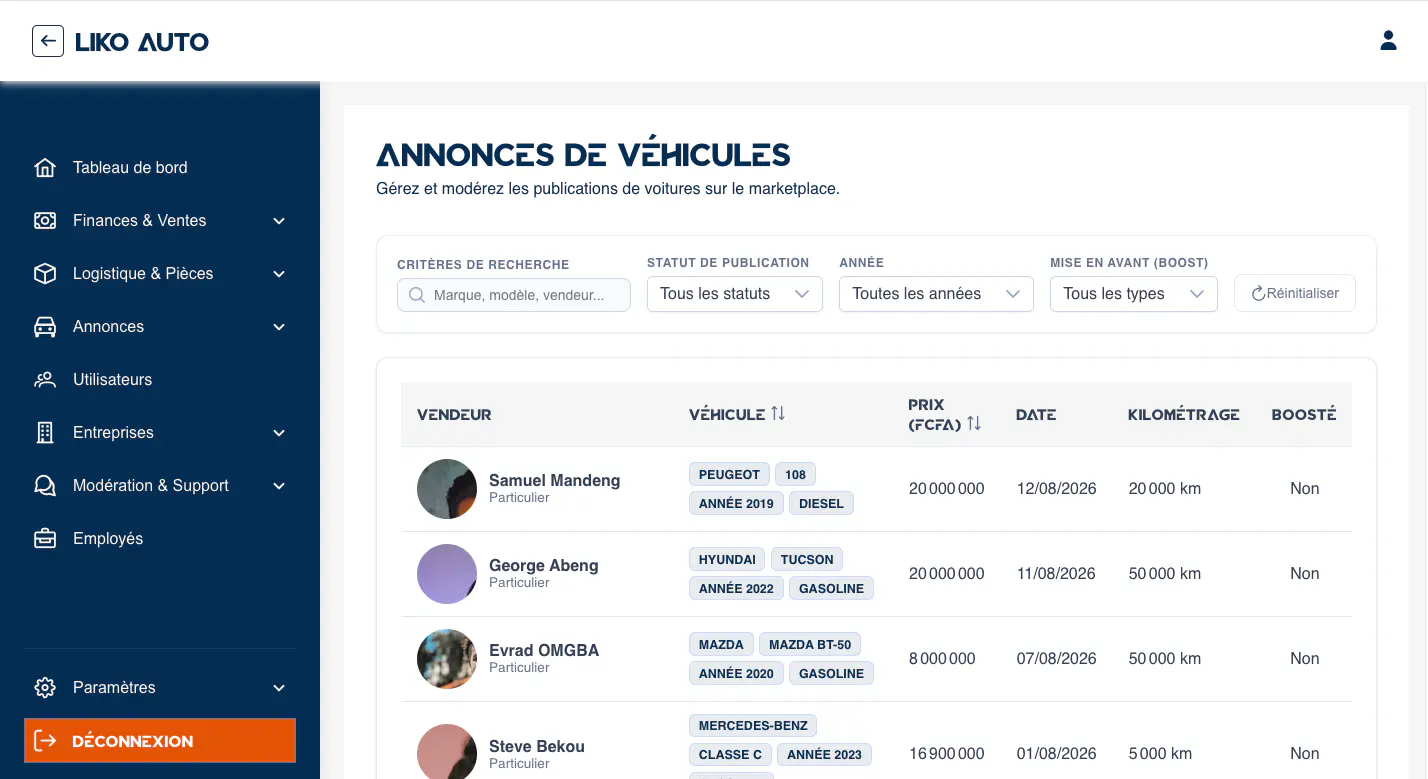Click the CLASSE C tag
Image resolution: width=1428 pixels, height=779 pixels.
pos(730,754)
